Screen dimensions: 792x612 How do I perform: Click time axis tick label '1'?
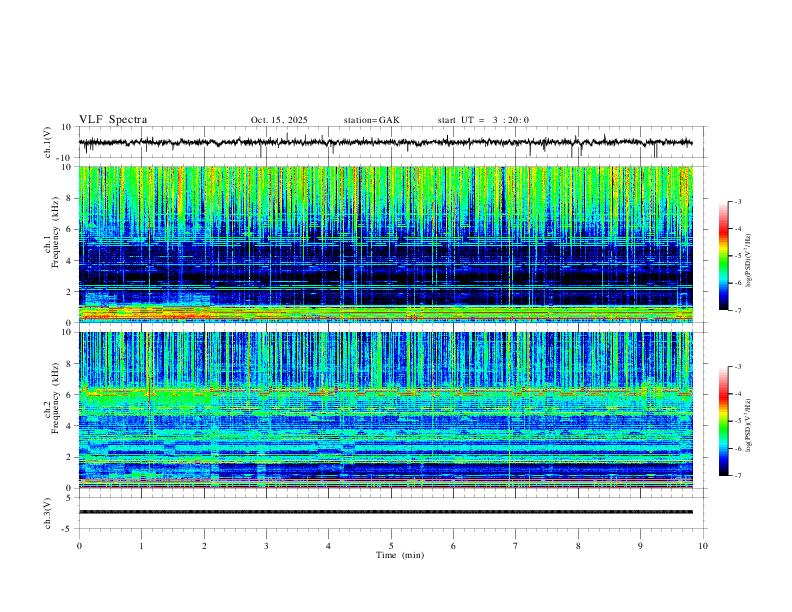click(141, 546)
